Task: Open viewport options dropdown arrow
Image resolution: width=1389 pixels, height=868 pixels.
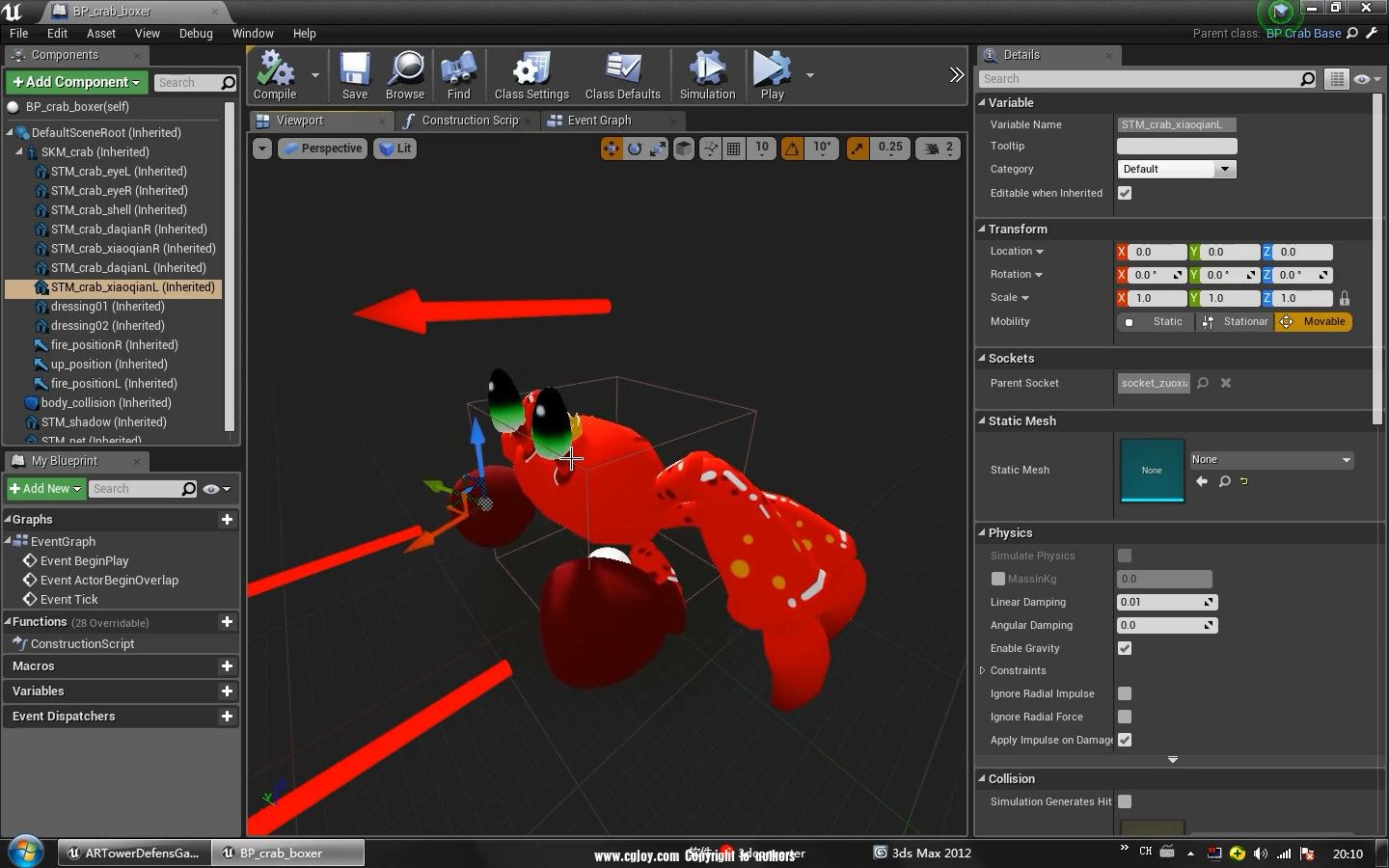Action: [x=262, y=149]
